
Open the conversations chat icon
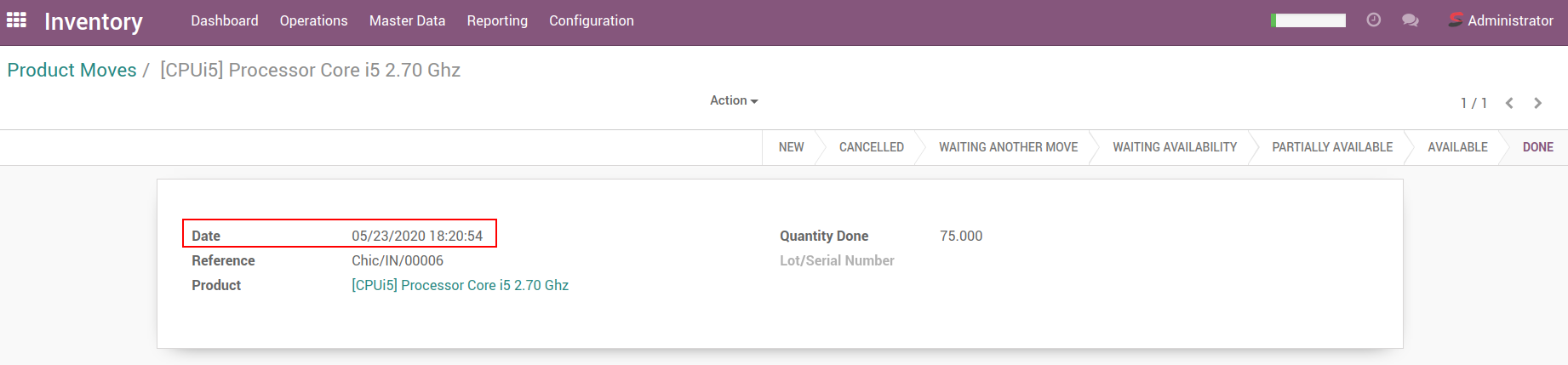point(1411,20)
